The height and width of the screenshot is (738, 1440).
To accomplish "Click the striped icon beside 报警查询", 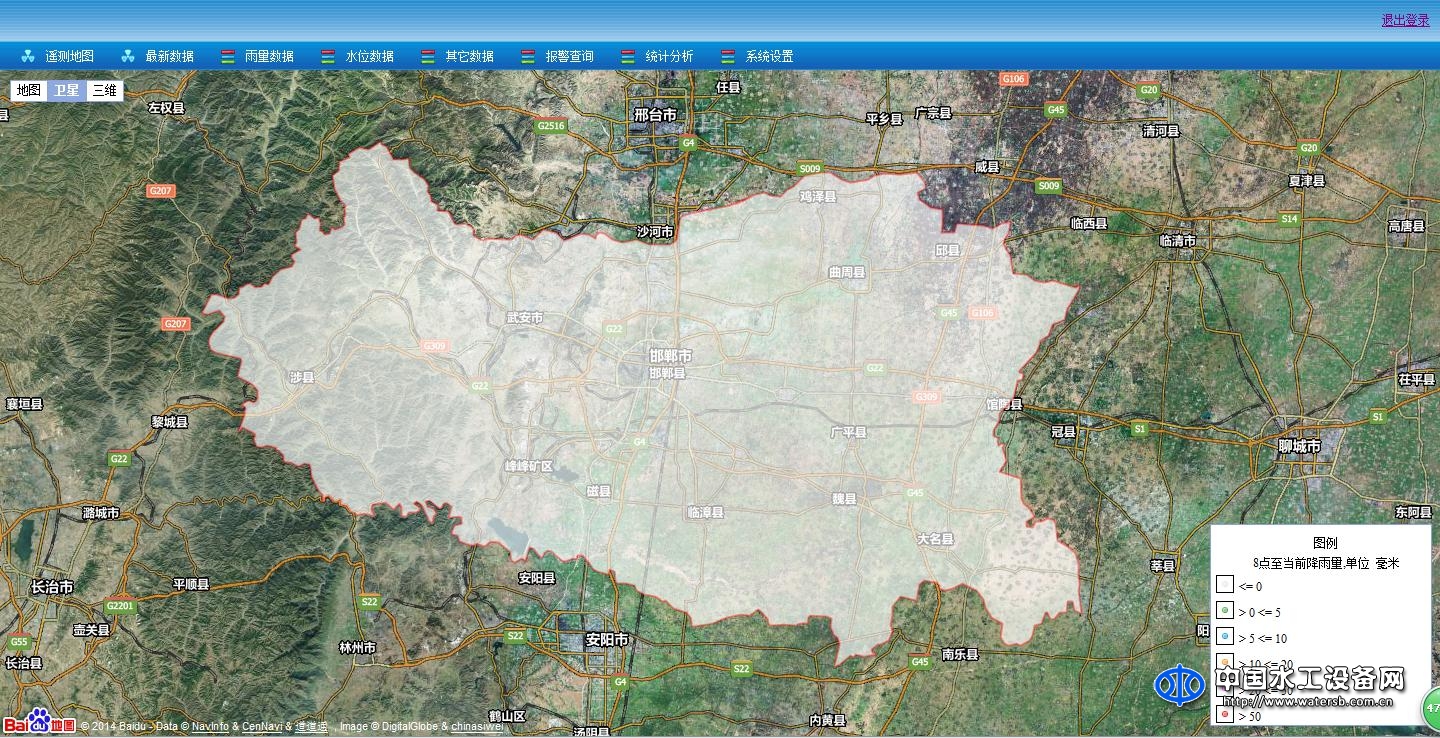I will pyautogui.click(x=528, y=57).
